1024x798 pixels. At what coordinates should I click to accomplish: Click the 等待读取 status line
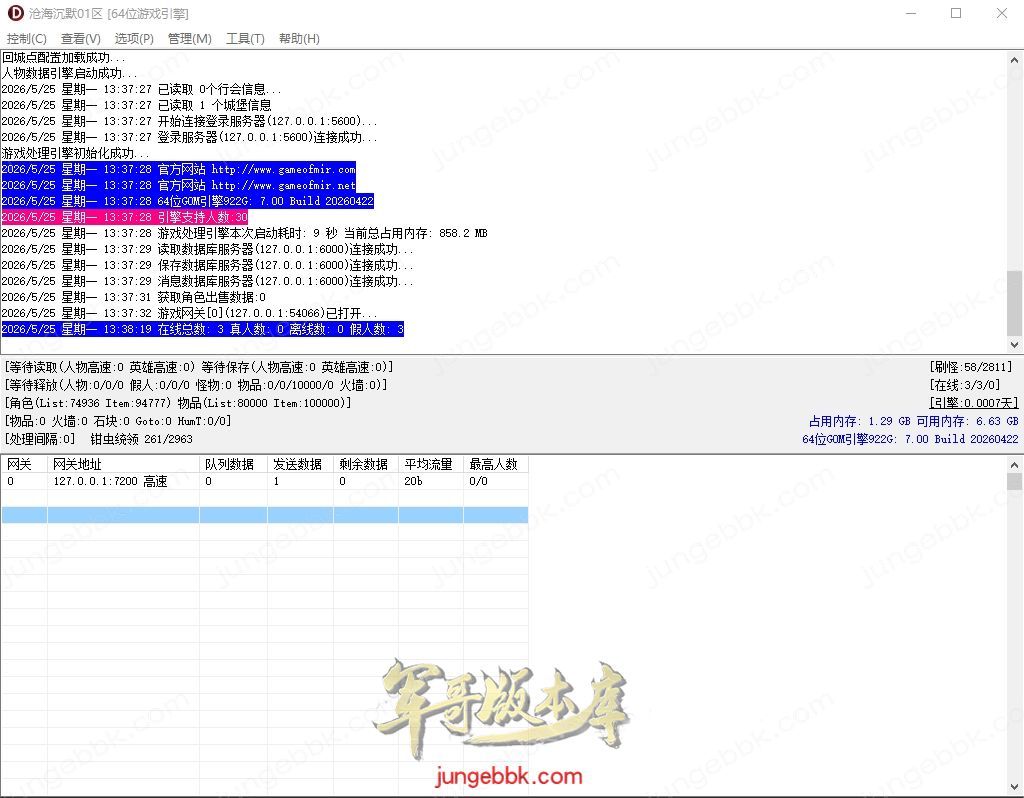point(199,367)
